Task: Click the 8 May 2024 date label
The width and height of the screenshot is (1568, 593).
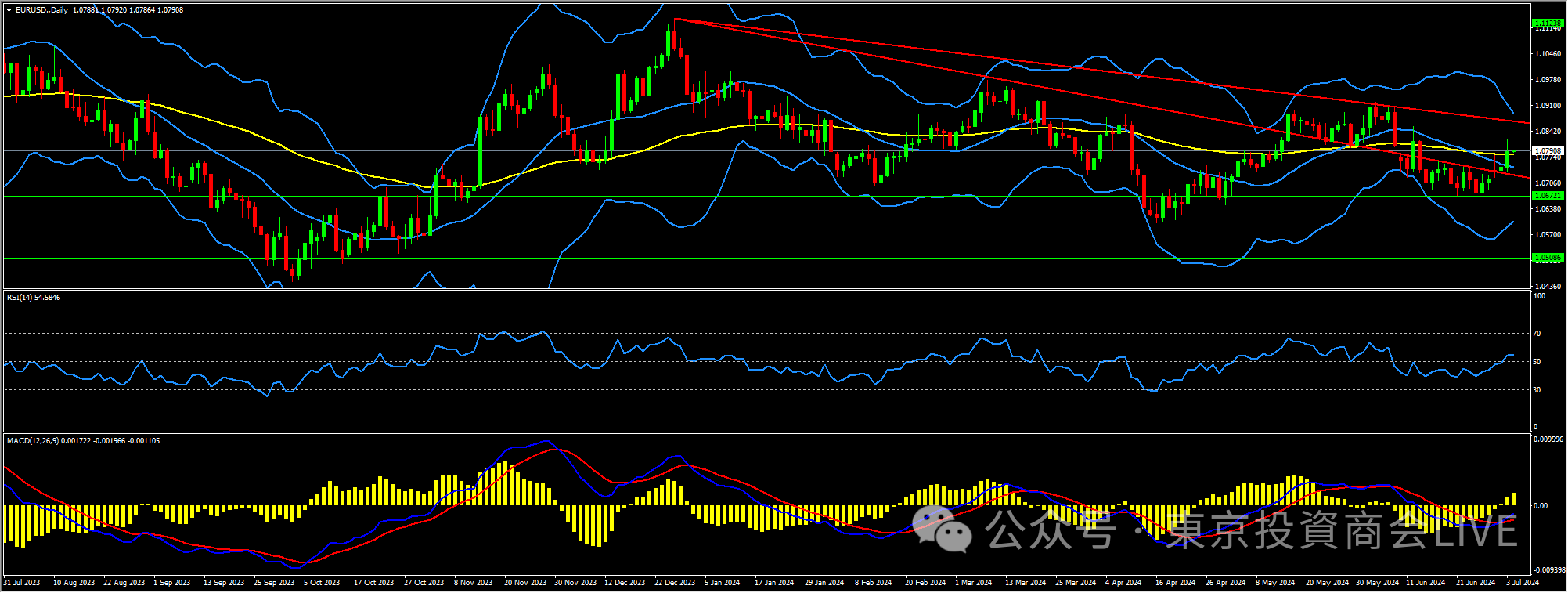Action: tap(1274, 583)
